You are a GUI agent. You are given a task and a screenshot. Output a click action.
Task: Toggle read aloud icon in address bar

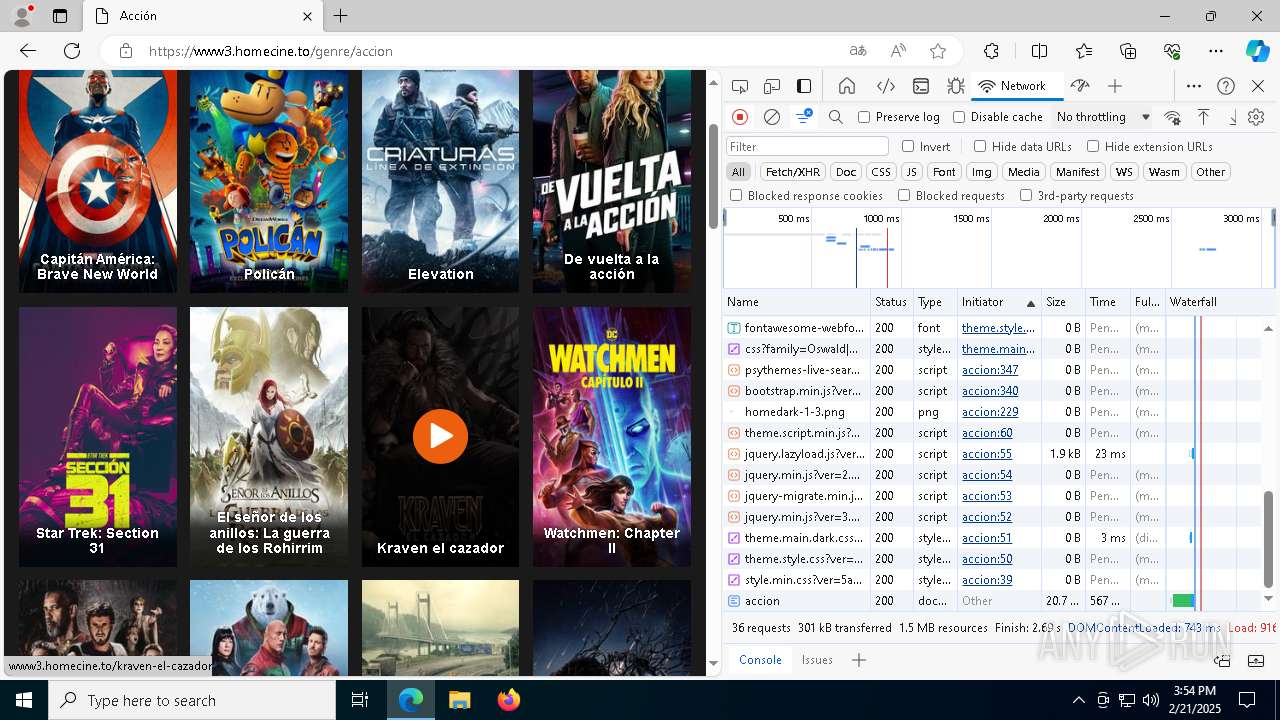(x=898, y=51)
